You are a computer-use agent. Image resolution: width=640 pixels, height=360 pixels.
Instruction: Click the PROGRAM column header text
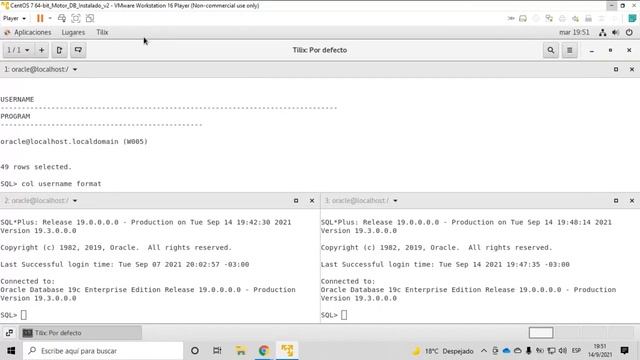pos(15,116)
